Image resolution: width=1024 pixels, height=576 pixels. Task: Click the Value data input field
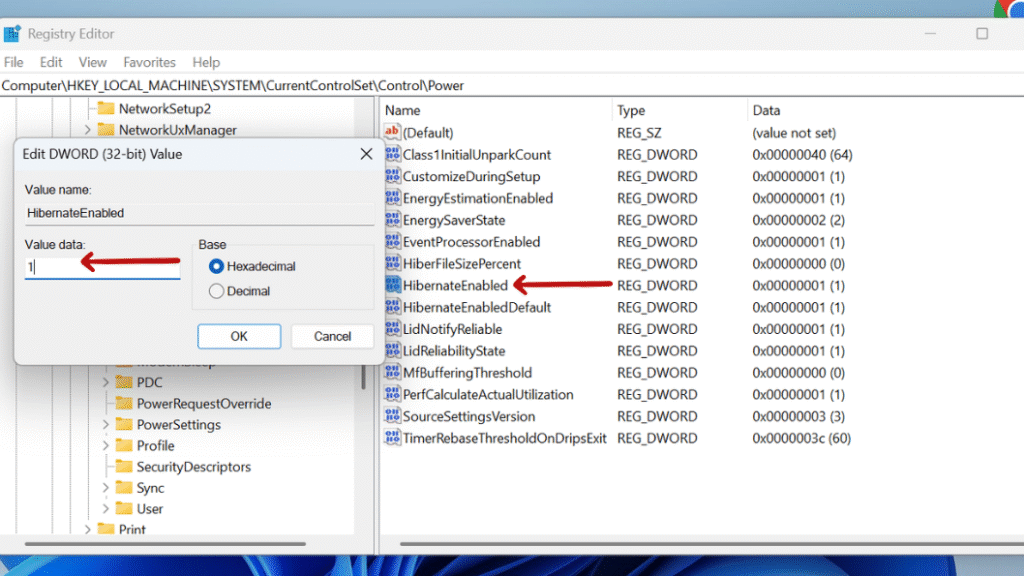coord(103,266)
